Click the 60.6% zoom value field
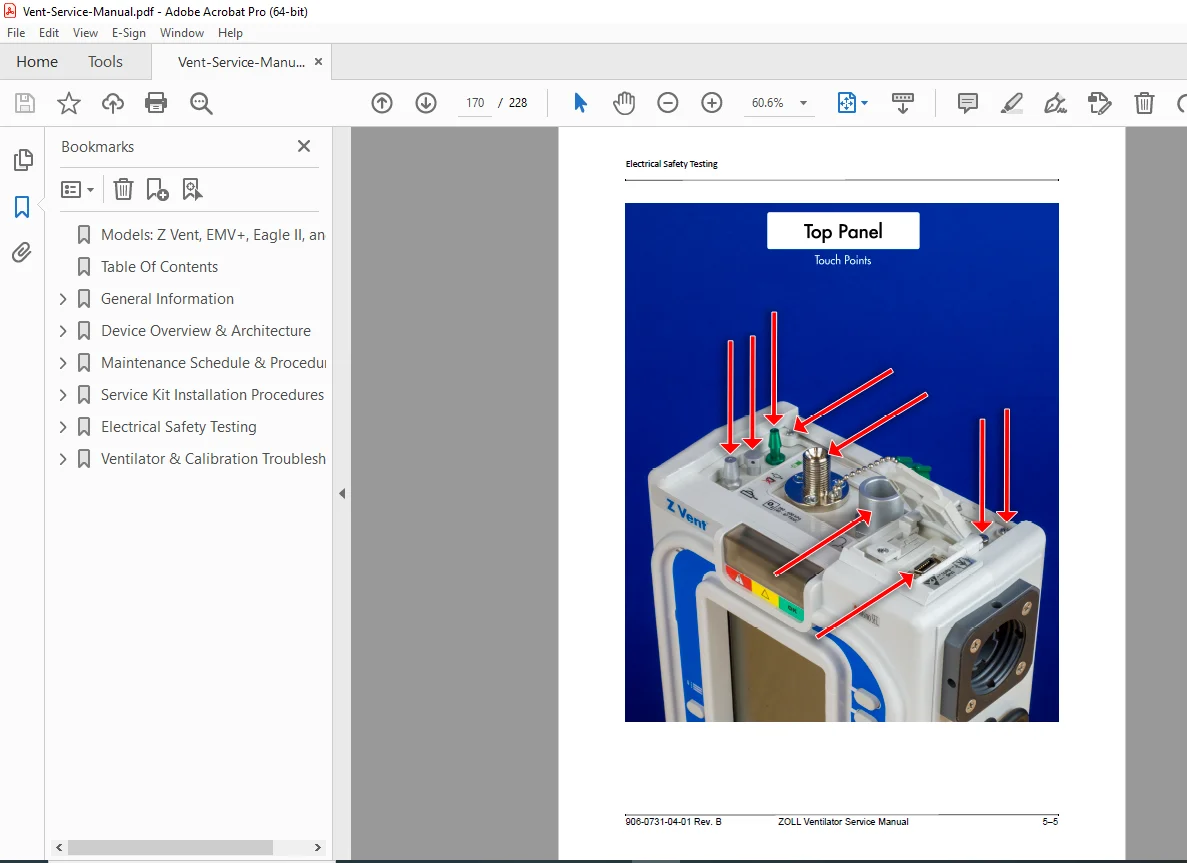The image size is (1187, 863). coord(768,103)
